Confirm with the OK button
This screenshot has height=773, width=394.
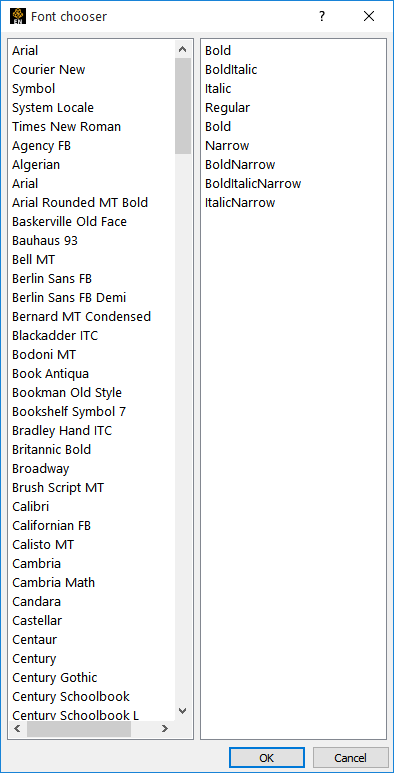(x=267, y=758)
